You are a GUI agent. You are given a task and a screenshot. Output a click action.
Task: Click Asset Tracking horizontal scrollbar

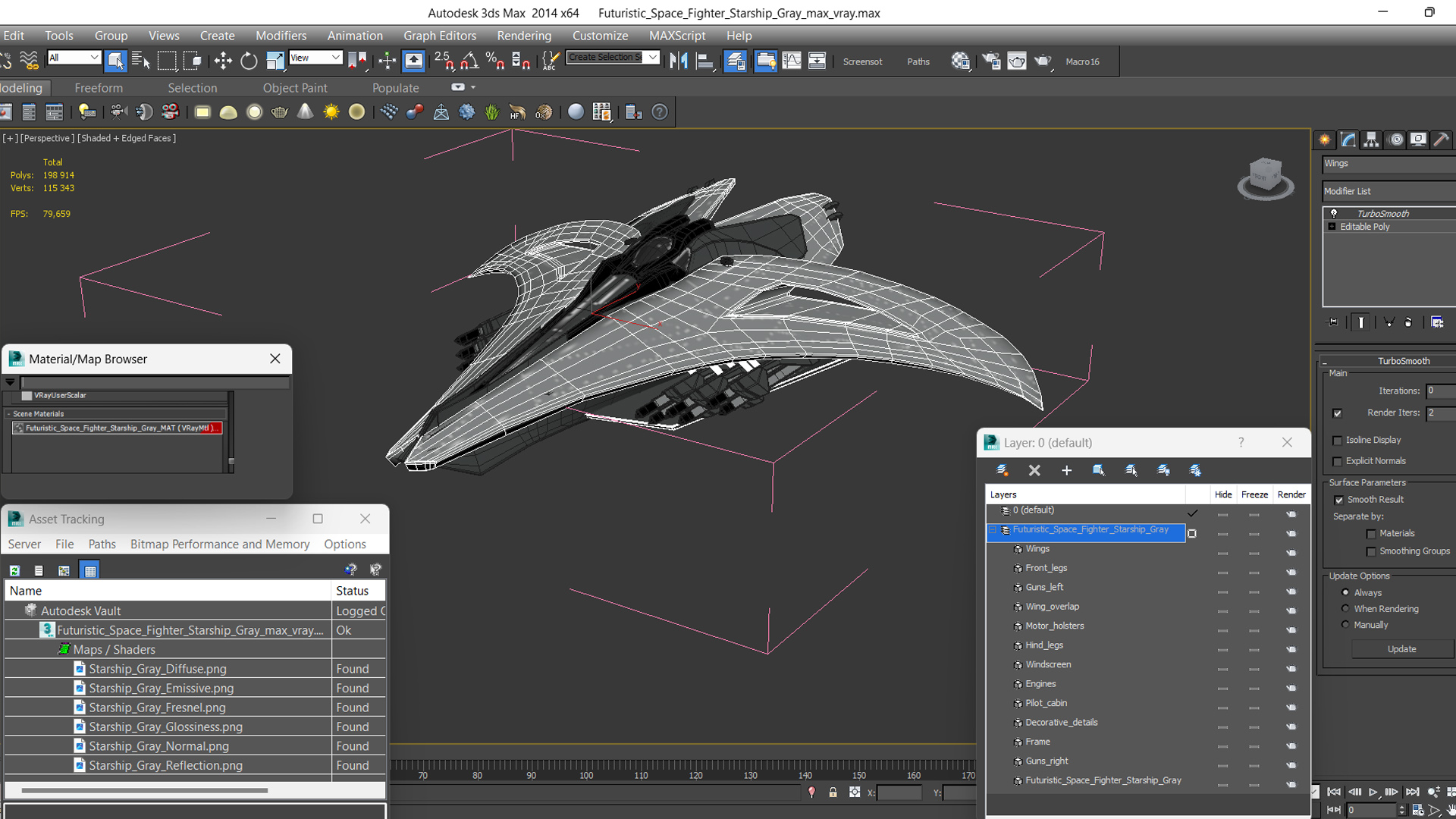click(144, 790)
